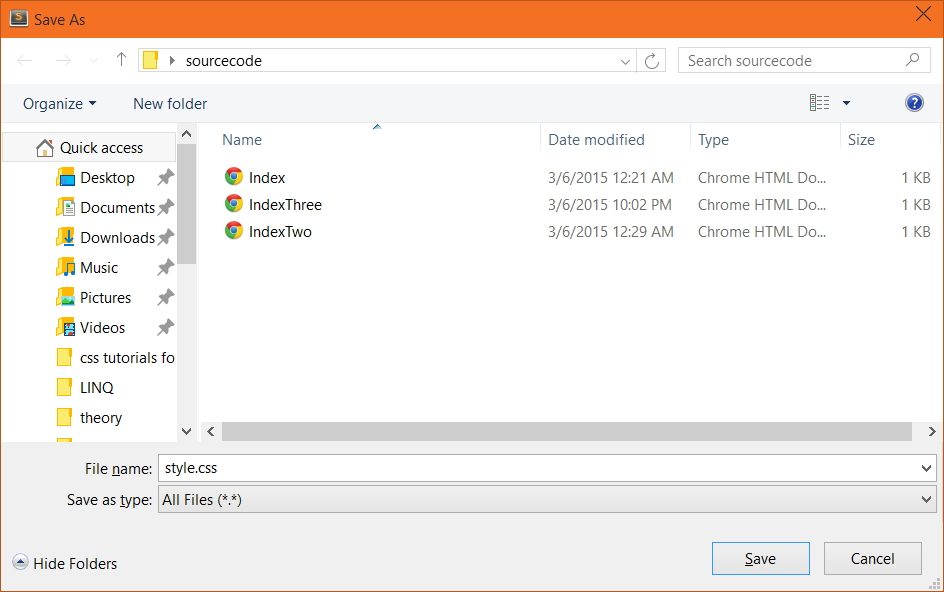Click the Up one level arrow

(x=121, y=60)
